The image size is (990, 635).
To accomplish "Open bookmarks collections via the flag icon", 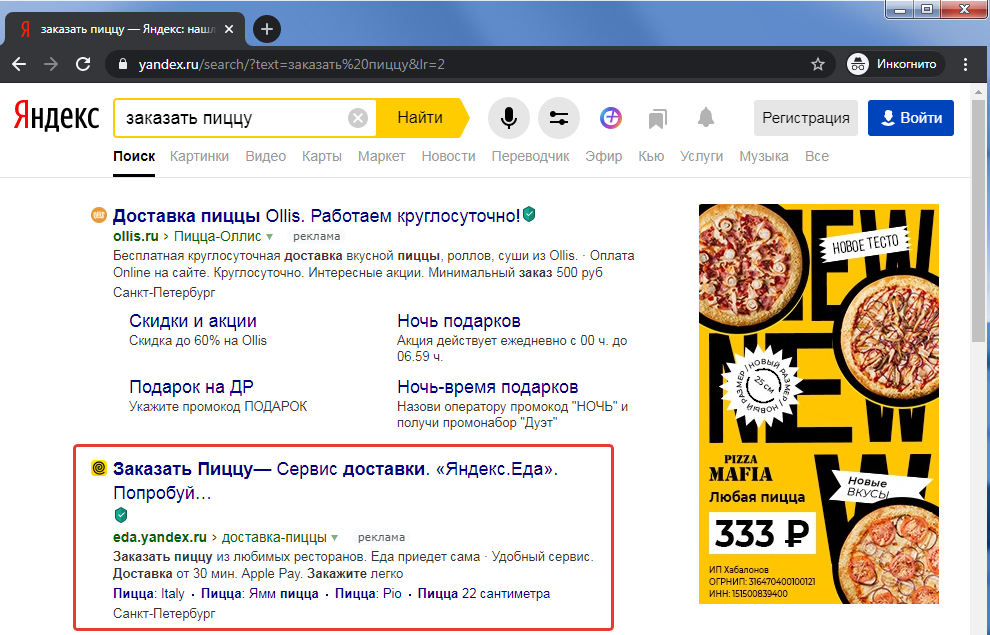I will click(x=656, y=117).
